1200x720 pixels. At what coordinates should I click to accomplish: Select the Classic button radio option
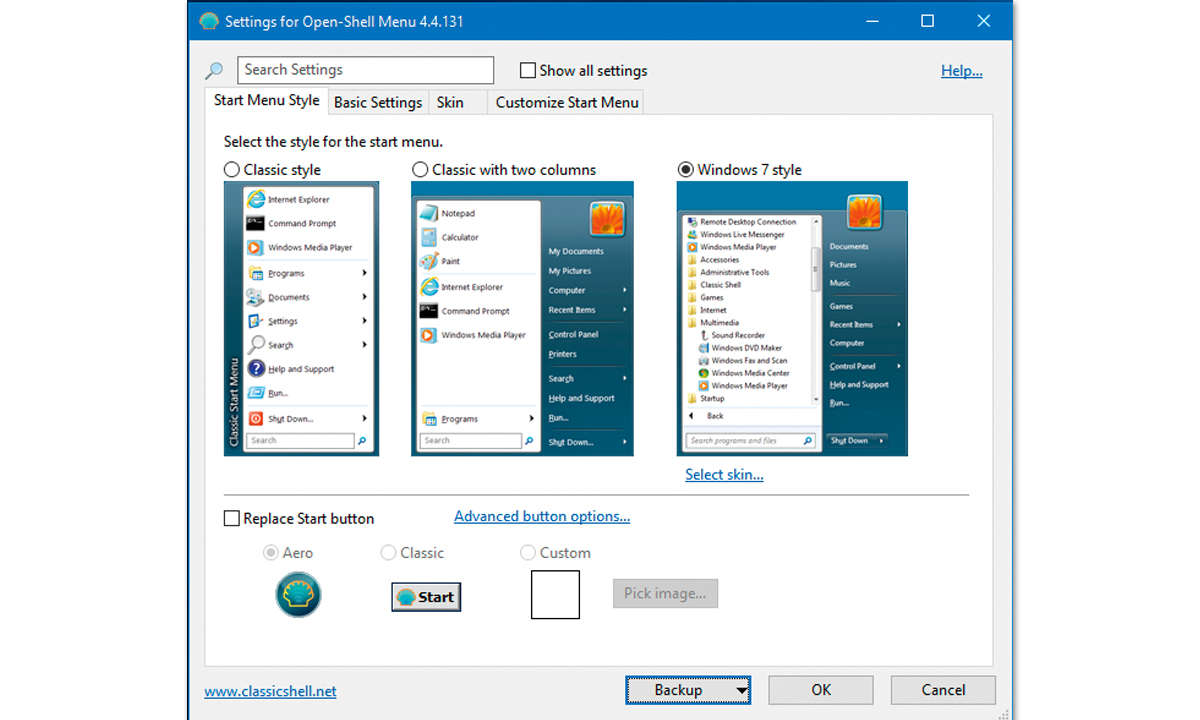(388, 552)
